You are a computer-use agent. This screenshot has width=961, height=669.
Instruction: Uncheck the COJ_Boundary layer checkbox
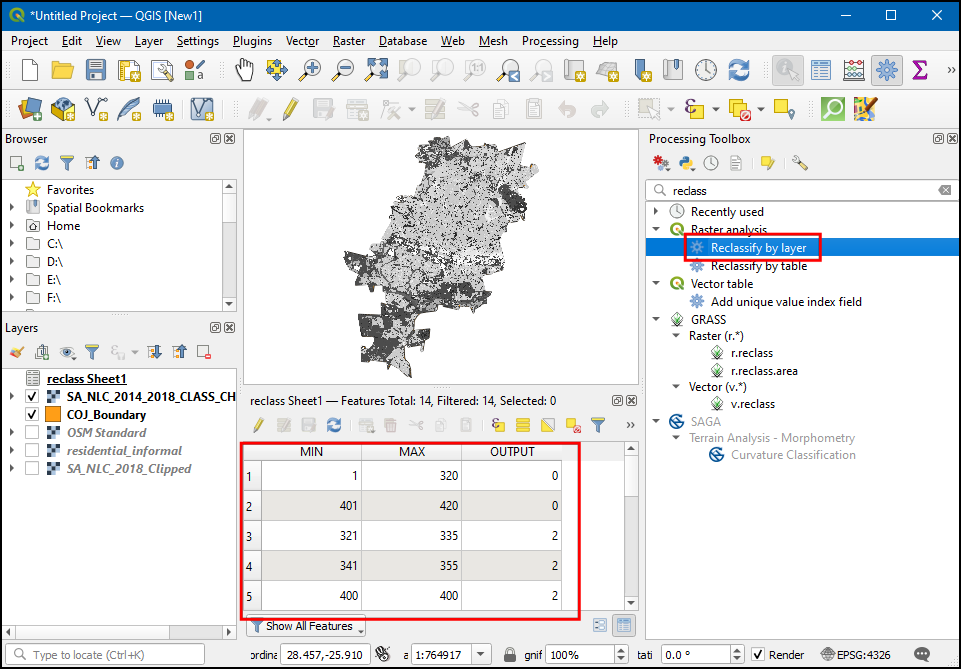coord(32,415)
